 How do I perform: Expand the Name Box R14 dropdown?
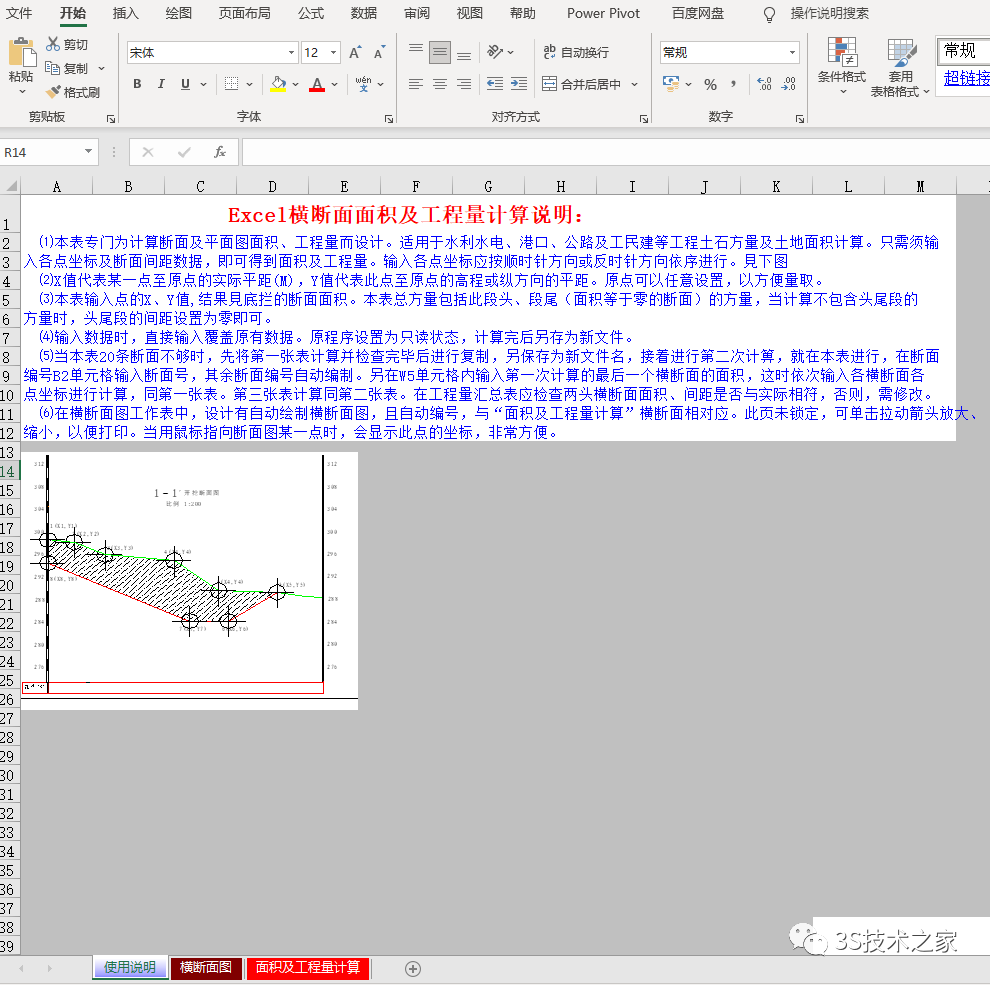[x=88, y=152]
